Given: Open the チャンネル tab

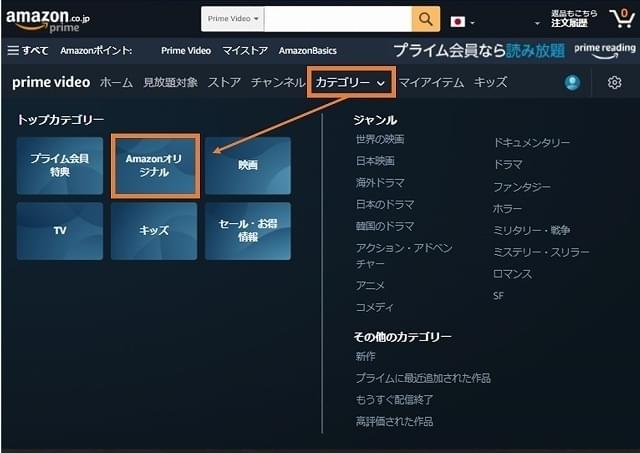Looking at the screenshot, I should click(278, 82).
